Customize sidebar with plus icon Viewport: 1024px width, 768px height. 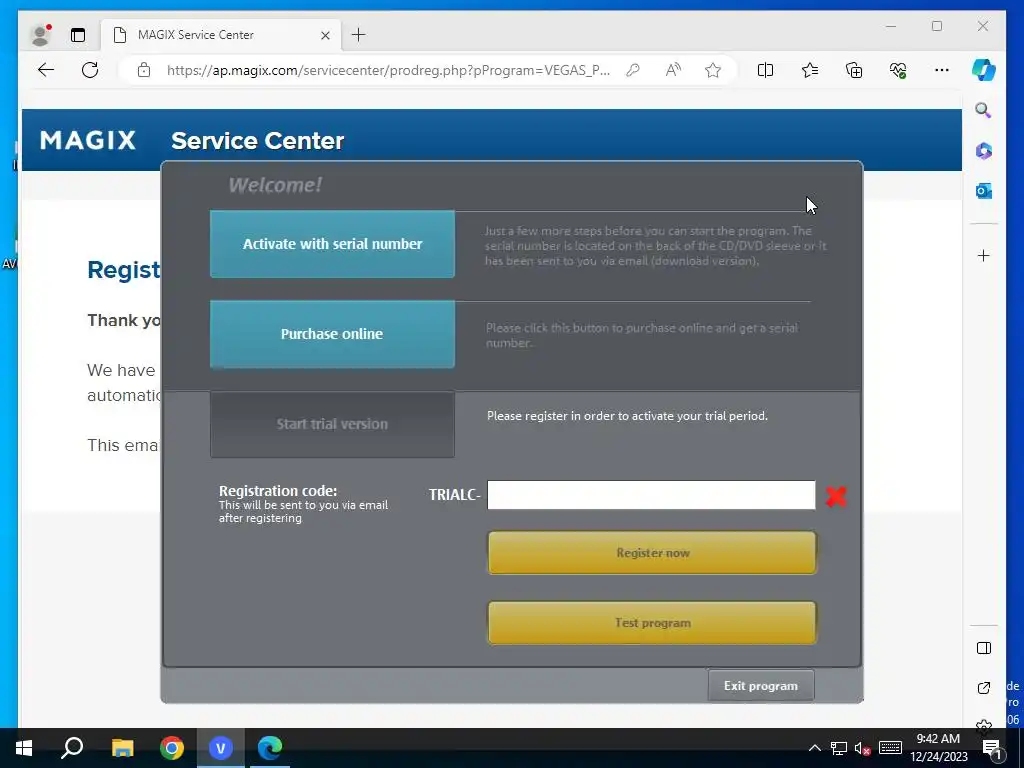coord(984,255)
